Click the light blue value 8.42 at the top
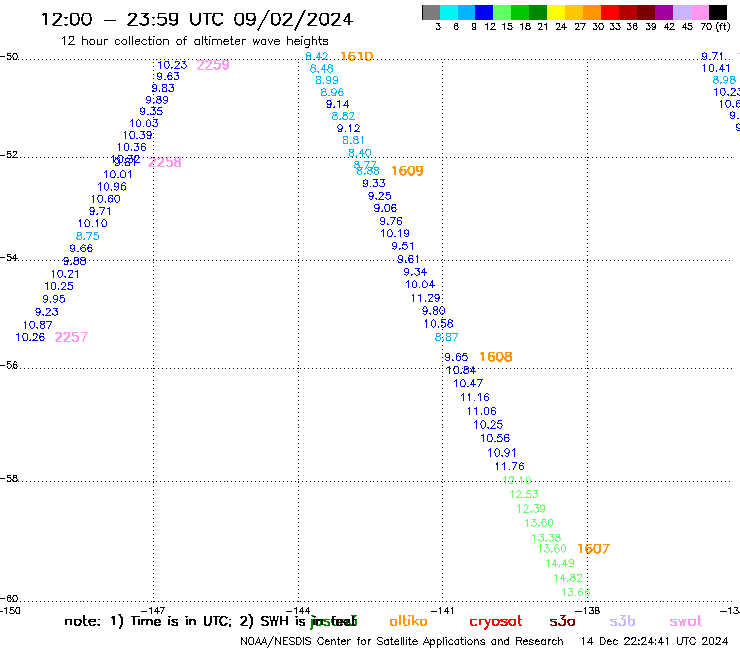Screen dimensions: 740x650 [x=317, y=56]
